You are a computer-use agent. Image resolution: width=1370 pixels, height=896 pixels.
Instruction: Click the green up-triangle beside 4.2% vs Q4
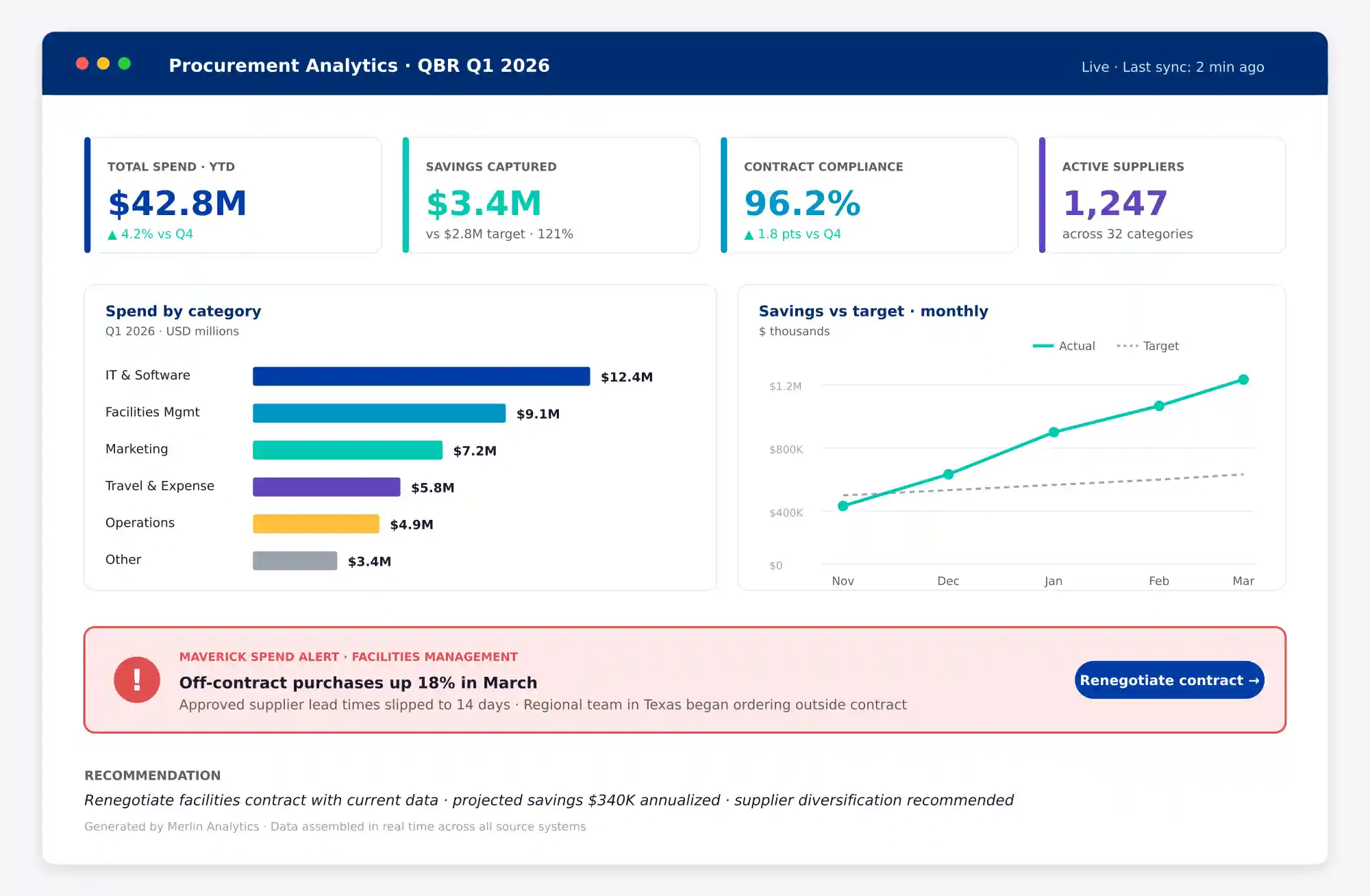coord(112,235)
